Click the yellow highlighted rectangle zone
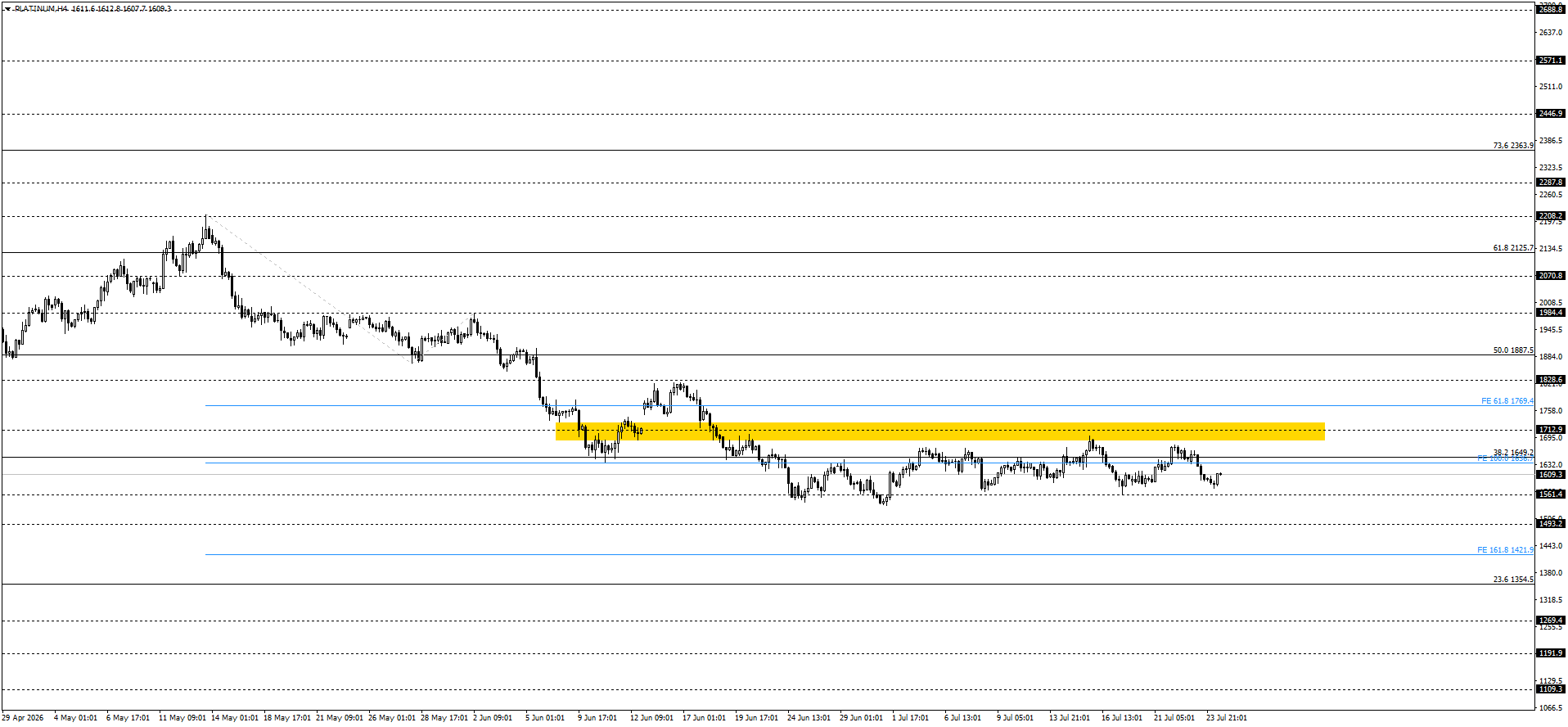This screenshot has height=727, width=1568. click(x=939, y=431)
